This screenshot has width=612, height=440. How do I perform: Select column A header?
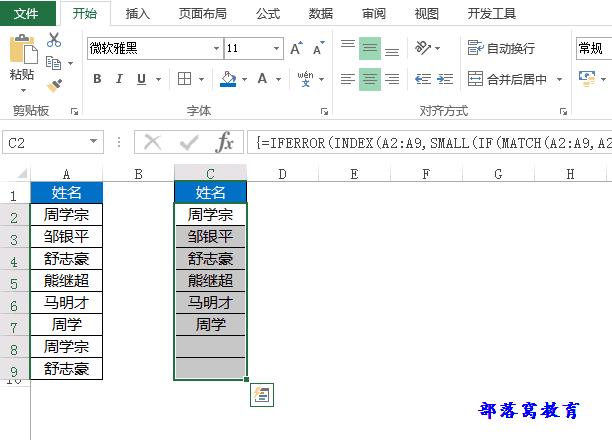(x=66, y=173)
